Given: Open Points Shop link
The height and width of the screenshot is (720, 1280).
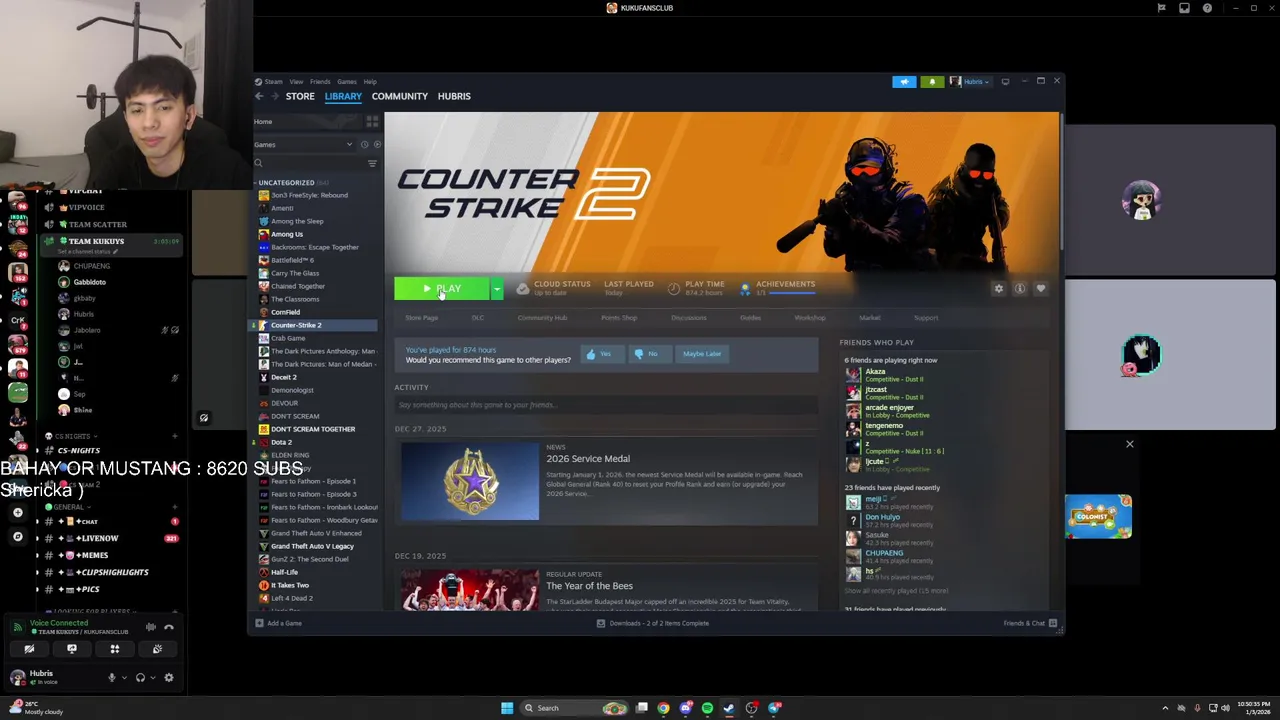Looking at the screenshot, I should 619,318.
